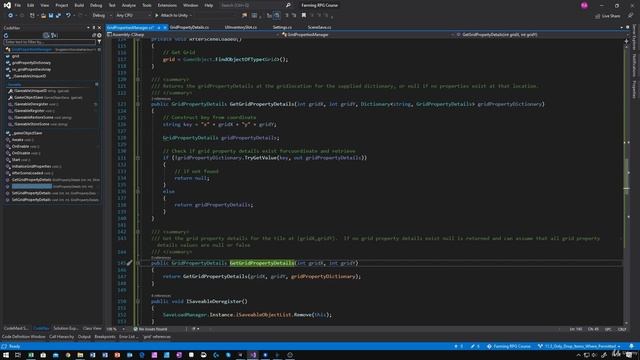Open the Error List tab
The width and height of the screenshot is (640, 360).
tap(128, 337)
